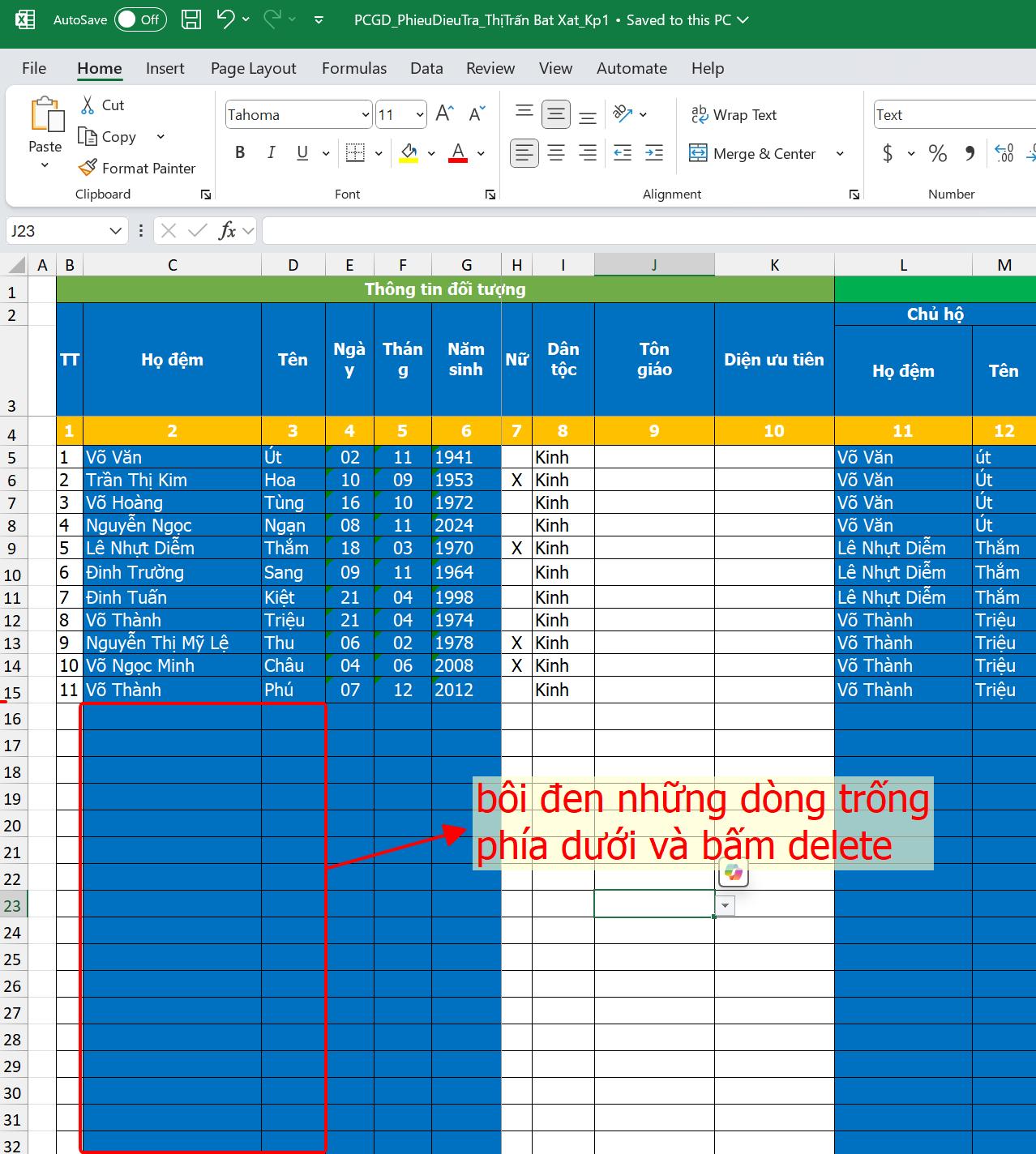Click the Undo arrow icon

tap(226, 19)
